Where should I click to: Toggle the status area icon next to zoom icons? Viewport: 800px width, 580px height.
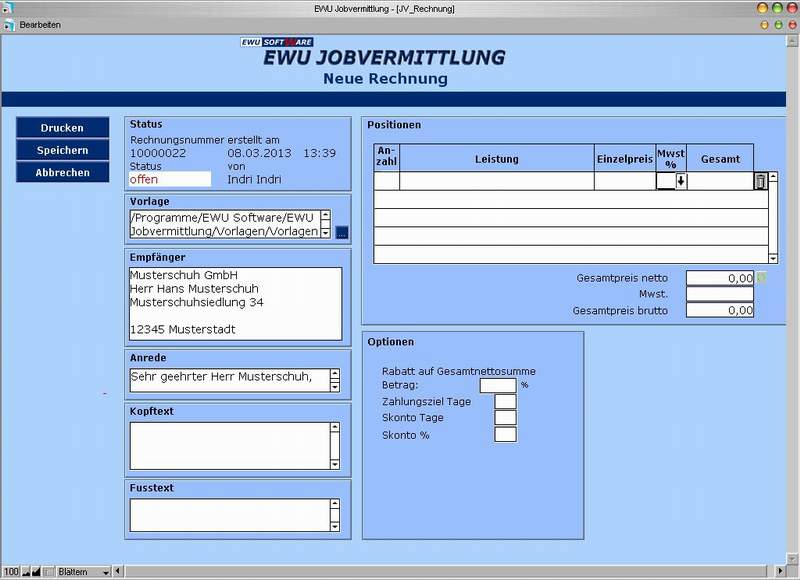point(48,572)
